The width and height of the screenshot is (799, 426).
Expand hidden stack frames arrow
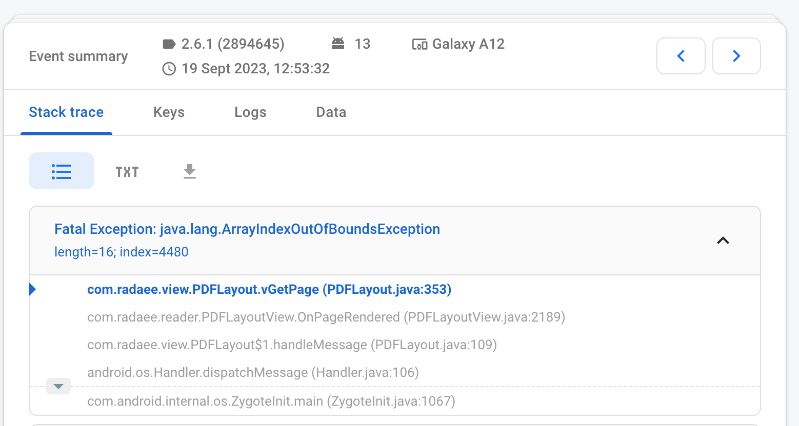click(58, 386)
